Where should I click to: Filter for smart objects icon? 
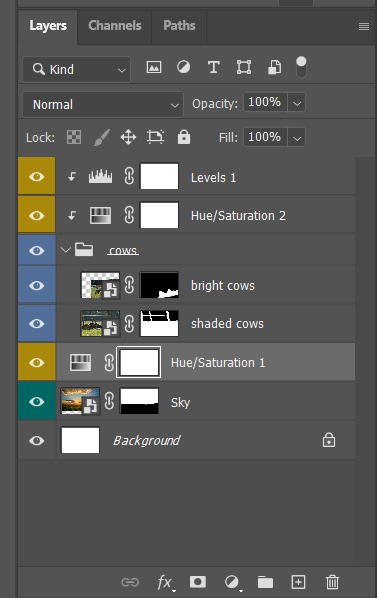point(274,67)
